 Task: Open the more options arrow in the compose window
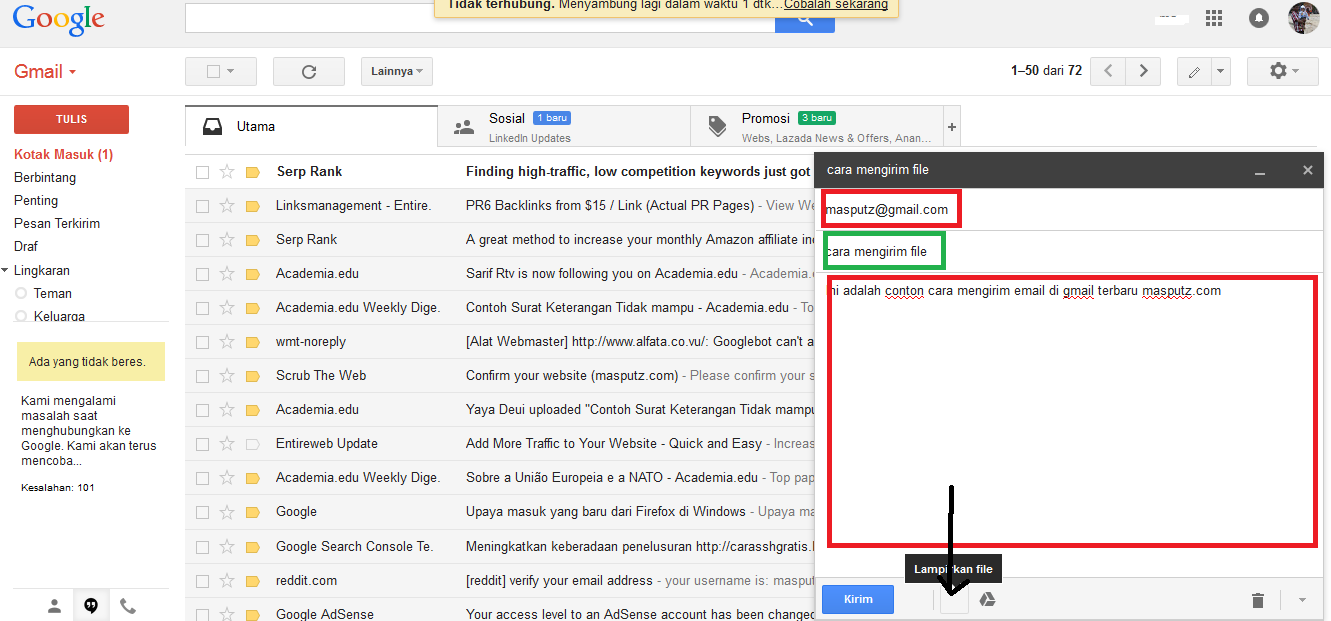[1302, 600]
